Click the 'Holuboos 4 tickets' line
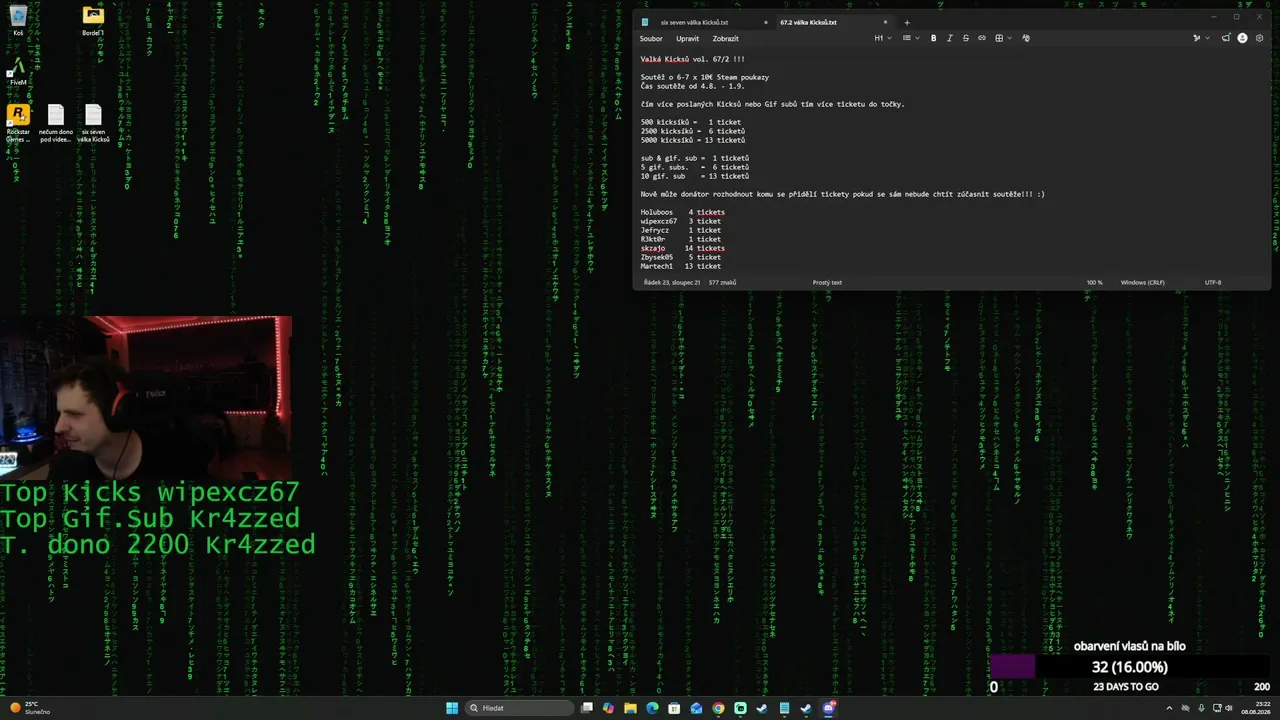This screenshot has height=720, width=1280. coord(683,212)
